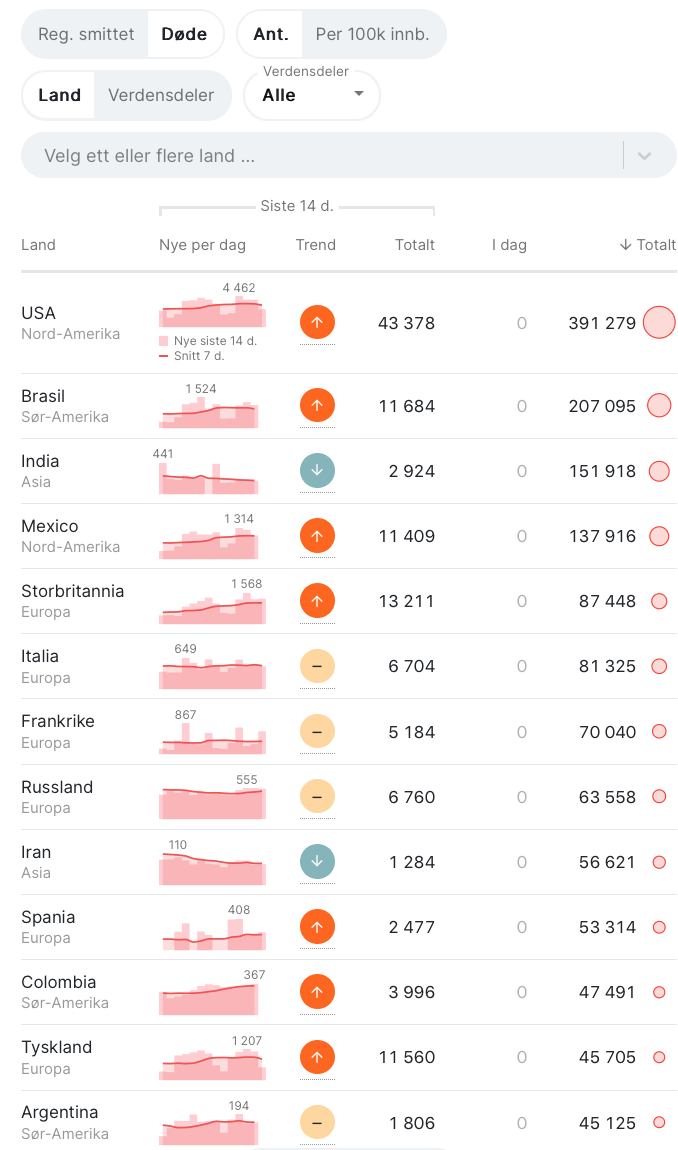Toggle to Per 100k innb. display

[372, 34]
